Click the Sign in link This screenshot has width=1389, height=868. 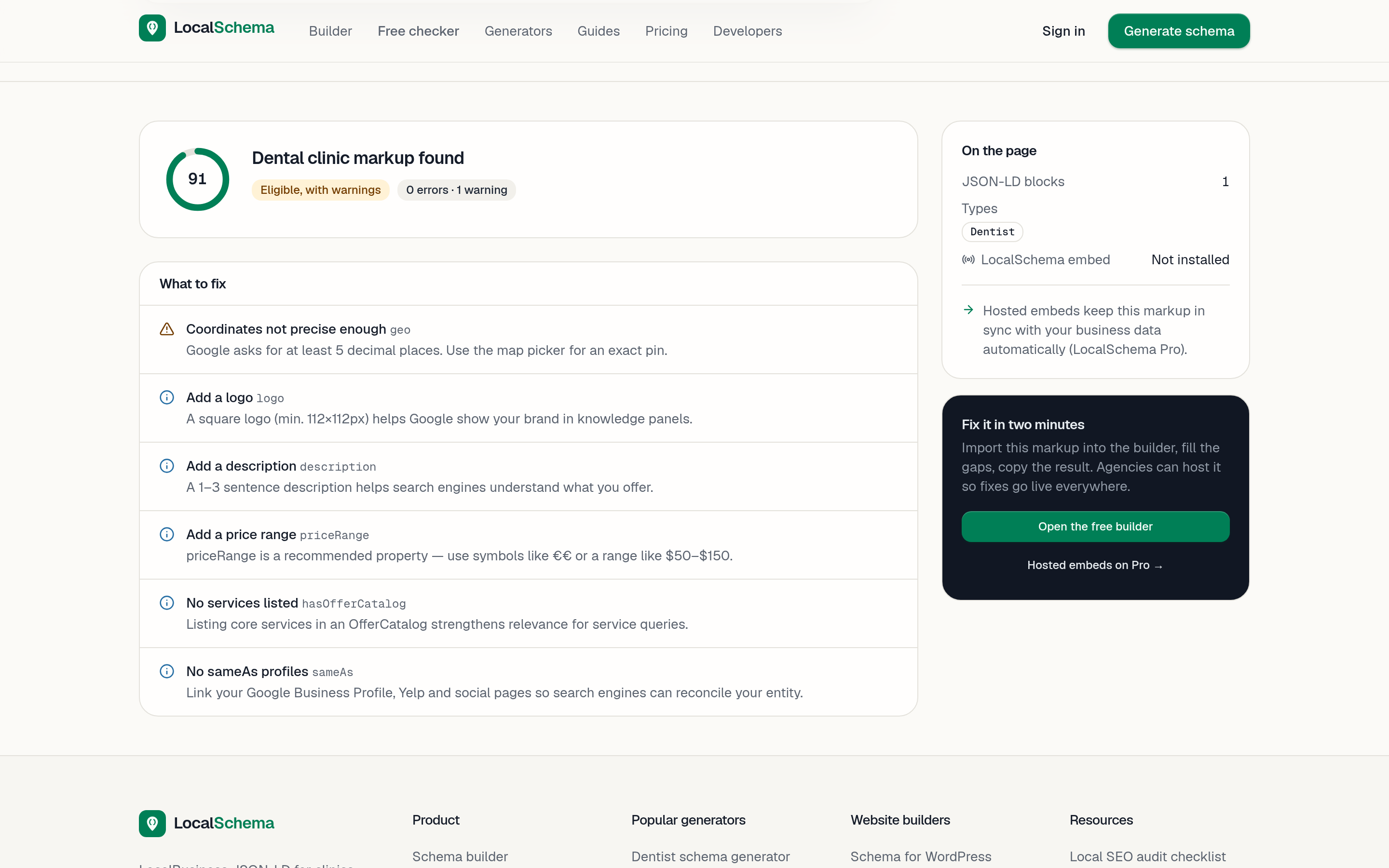point(1063,31)
